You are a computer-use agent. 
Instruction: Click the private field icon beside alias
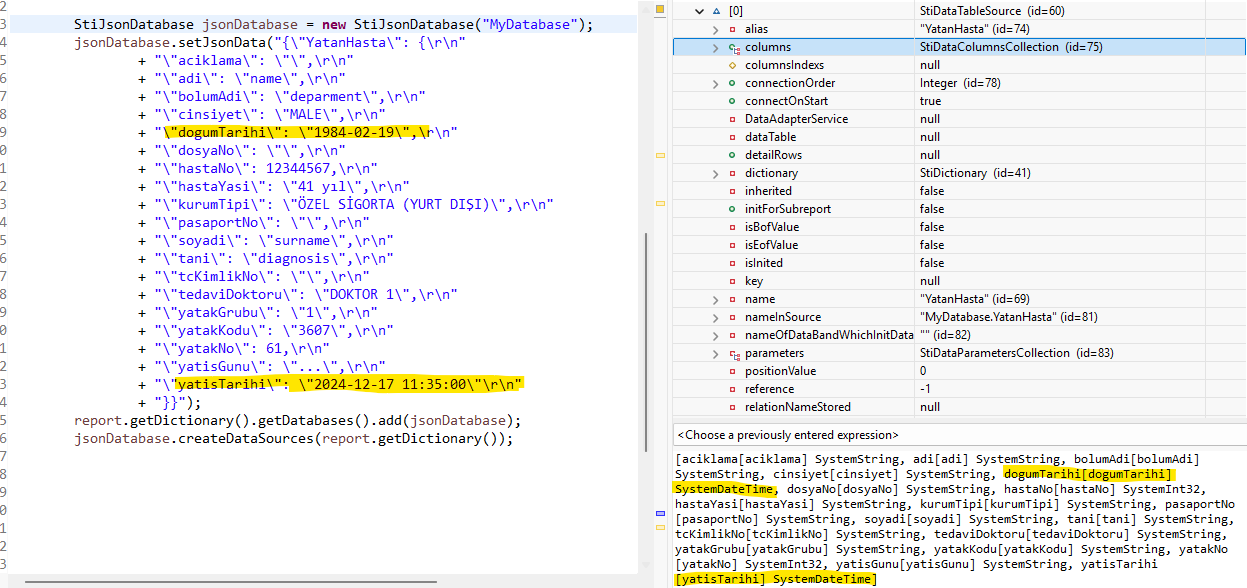(x=733, y=28)
